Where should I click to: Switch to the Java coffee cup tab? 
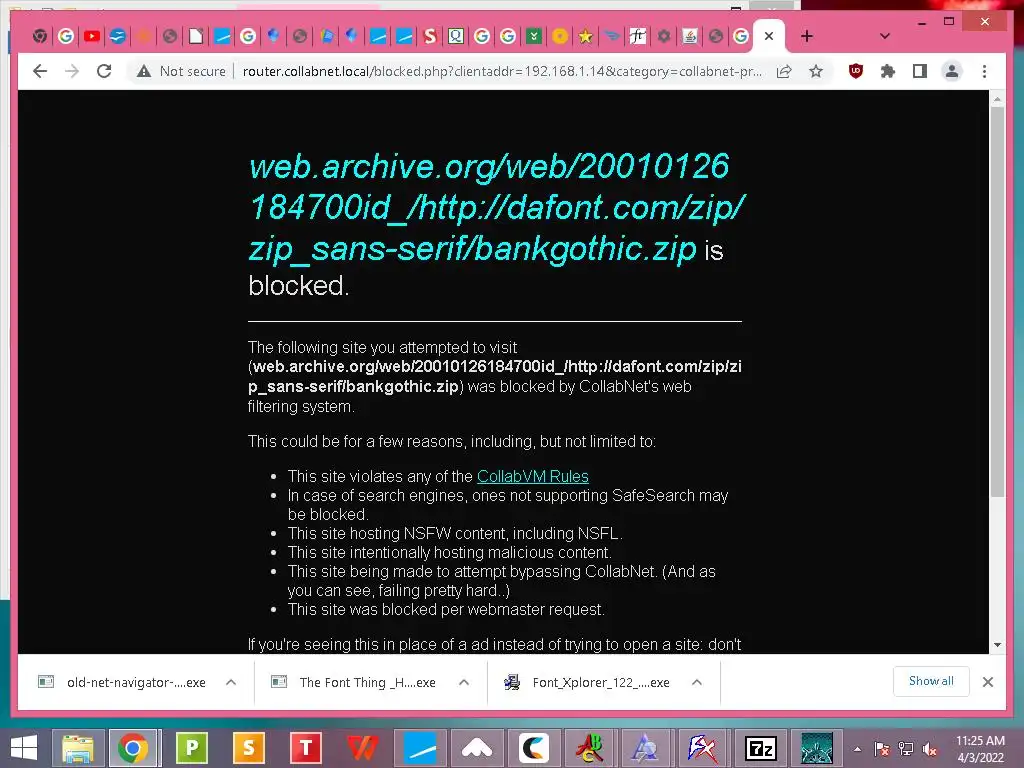690,37
